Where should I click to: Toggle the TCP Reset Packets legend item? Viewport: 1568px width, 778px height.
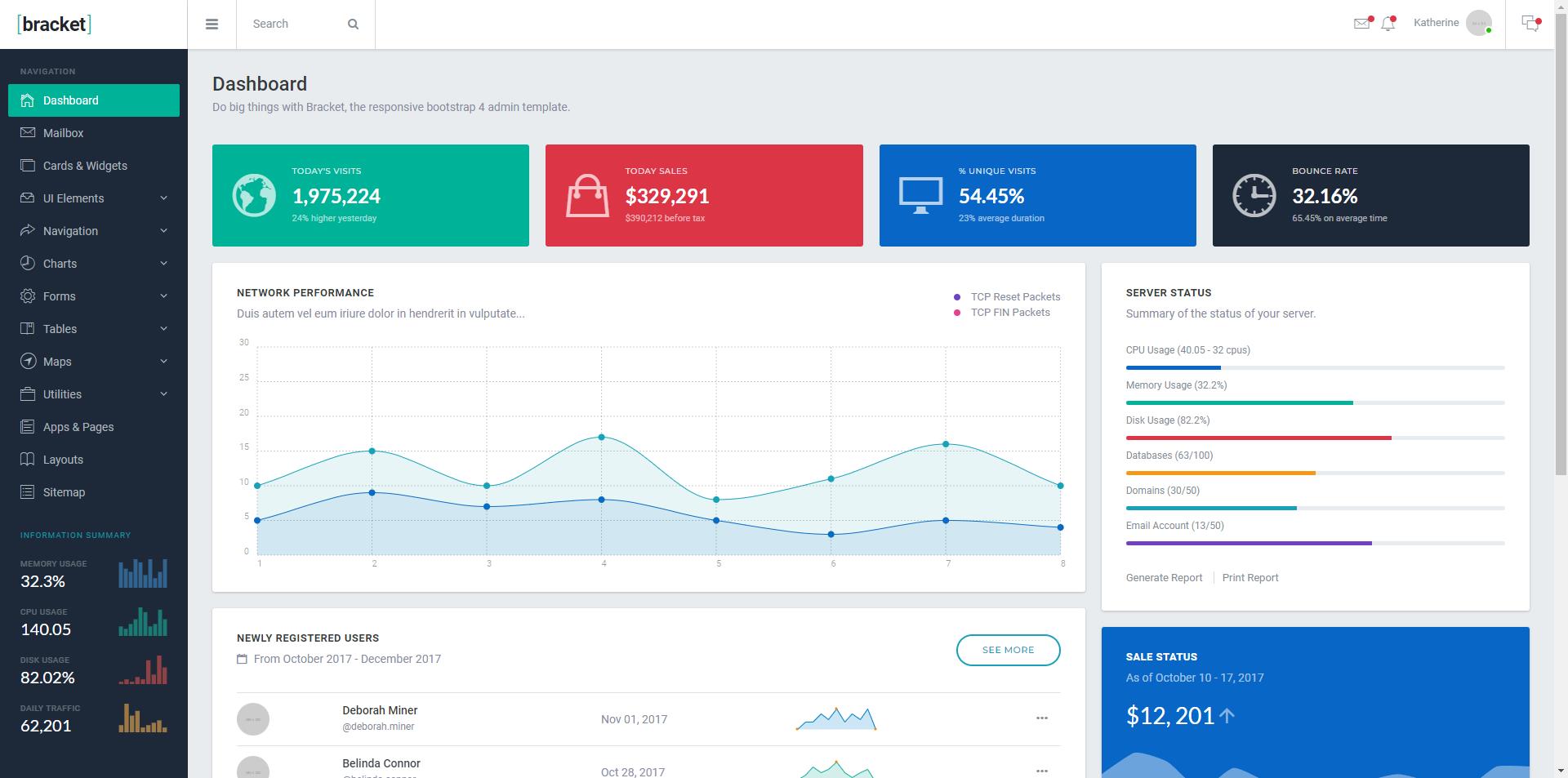tap(1007, 297)
